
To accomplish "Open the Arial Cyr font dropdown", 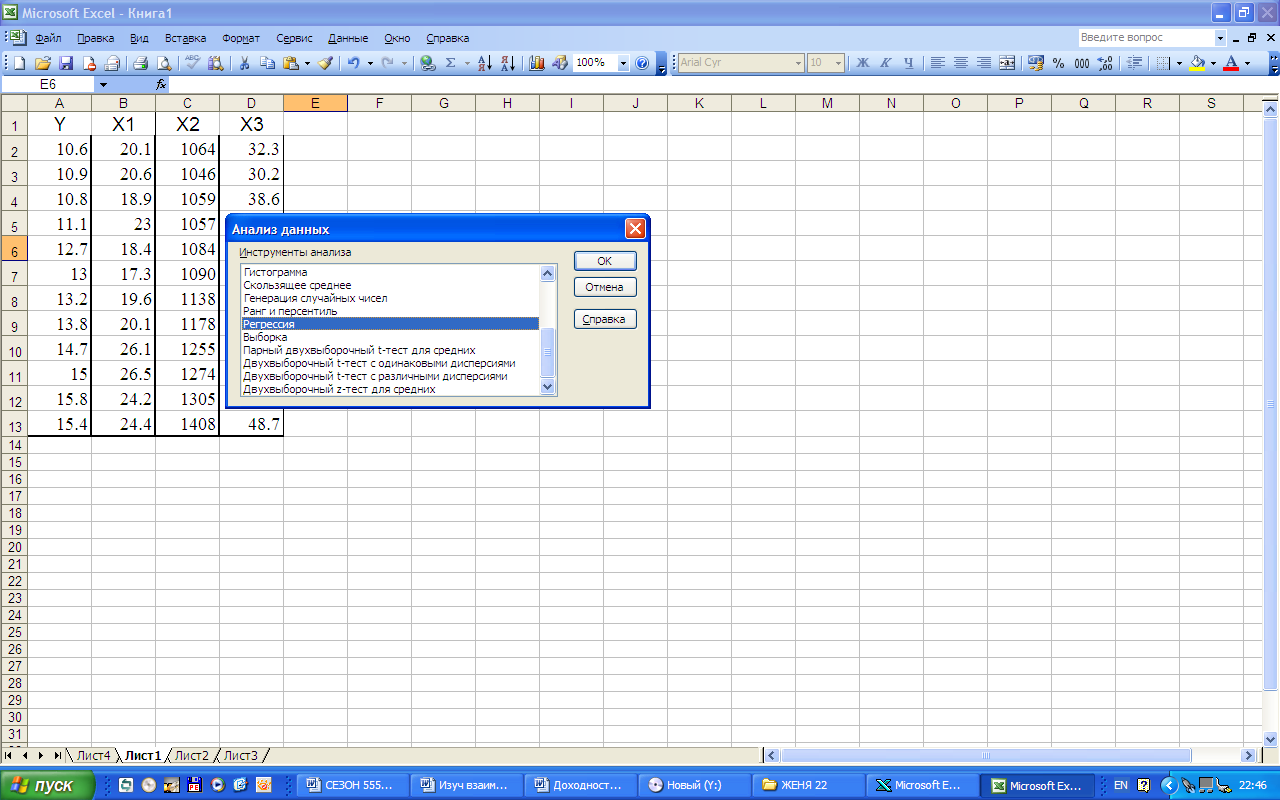I will [798, 63].
